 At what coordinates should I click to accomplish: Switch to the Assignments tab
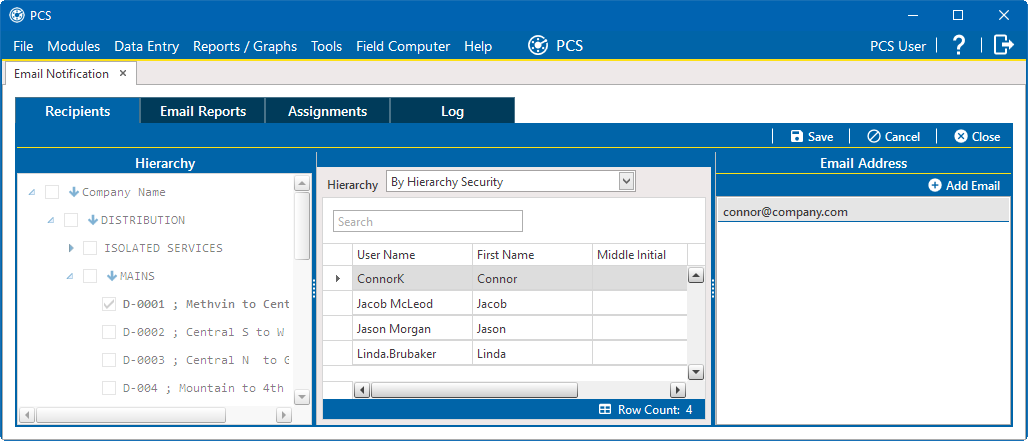coord(328,111)
